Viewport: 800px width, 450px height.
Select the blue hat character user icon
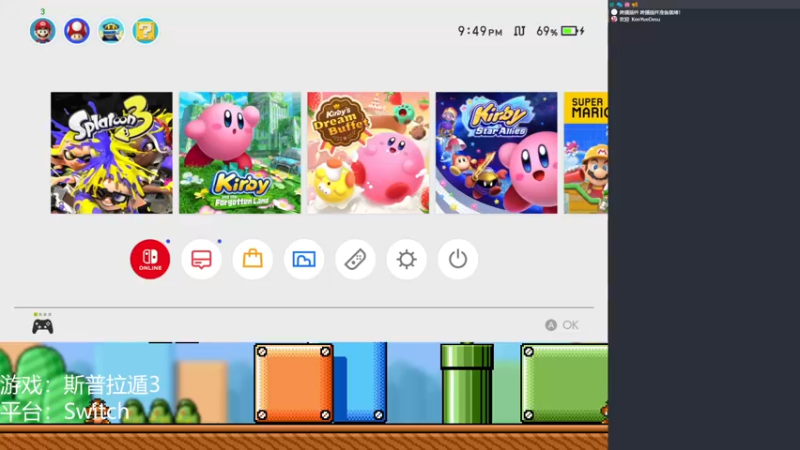111,31
